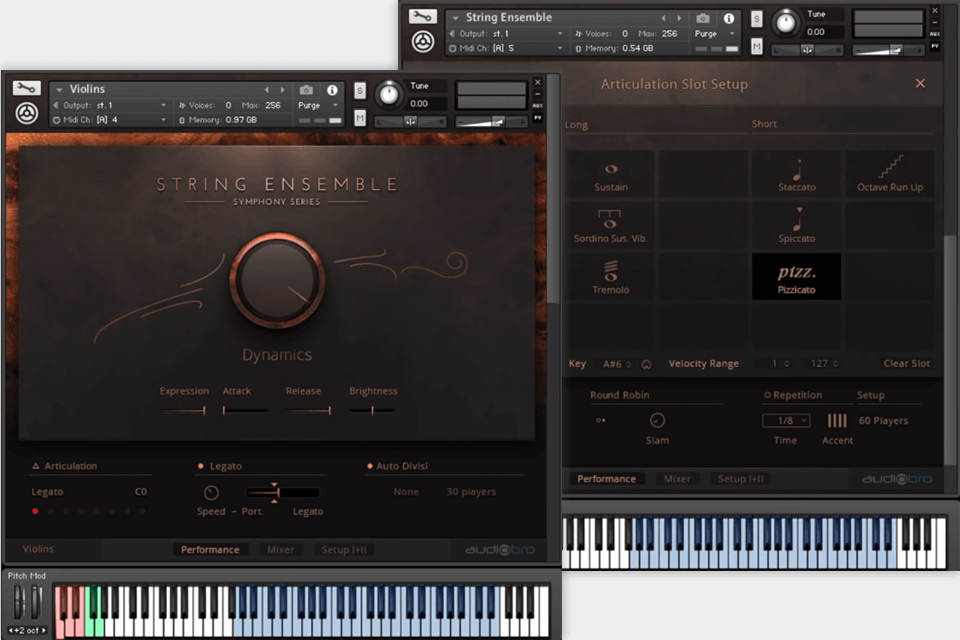
Task: Click the Dynamics knob
Action: pos(276,281)
